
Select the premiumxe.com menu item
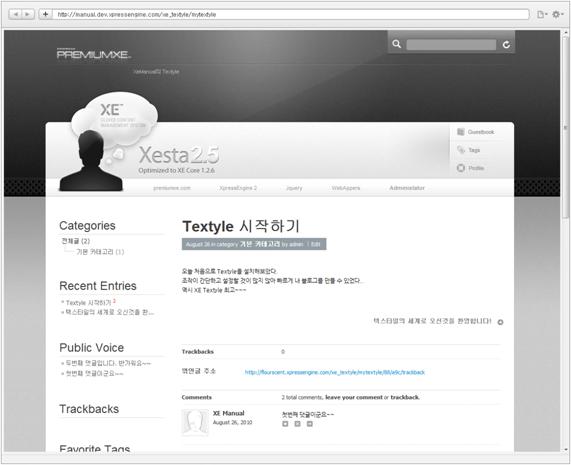(x=172, y=188)
